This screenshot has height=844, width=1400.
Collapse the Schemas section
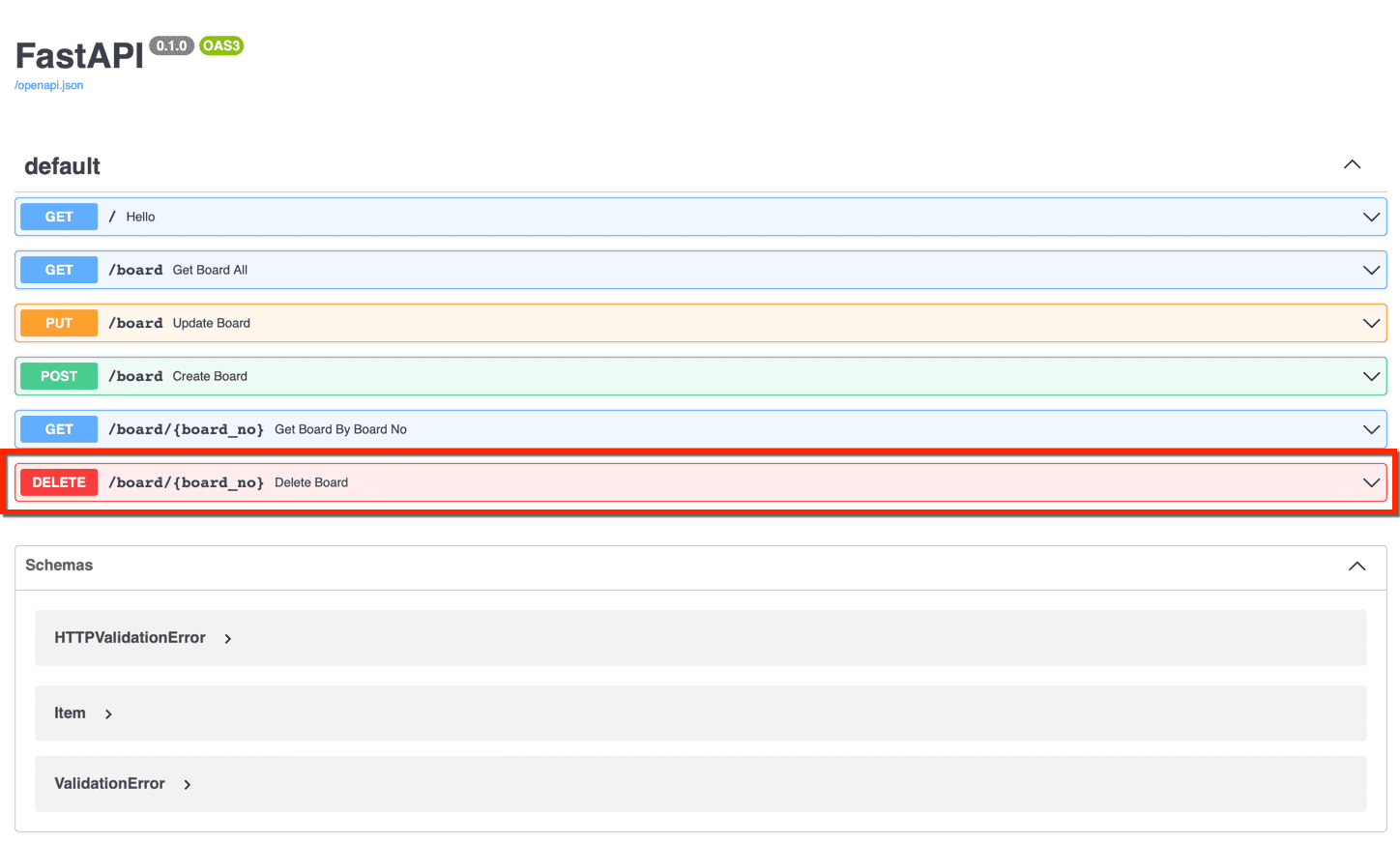(1356, 567)
